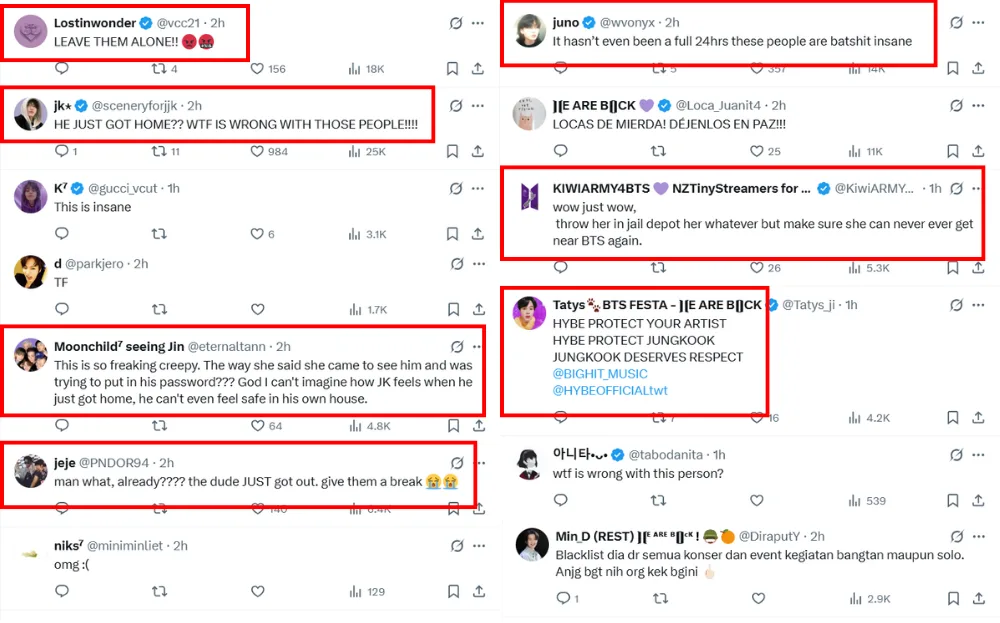Share the KIWIARMY4BTS tweet

pyautogui.click(x=978, y=268)
